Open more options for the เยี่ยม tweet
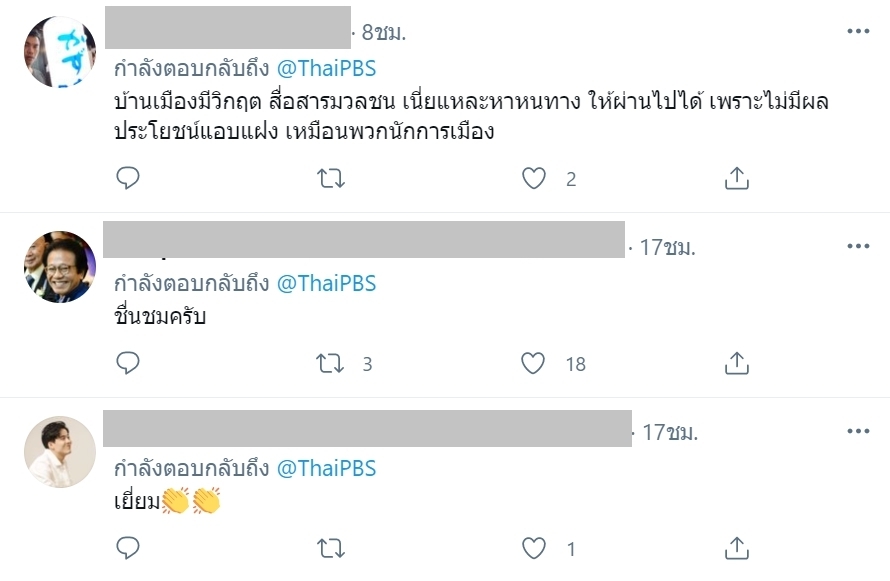The image size is (890, 581). (x=858, y=431)
